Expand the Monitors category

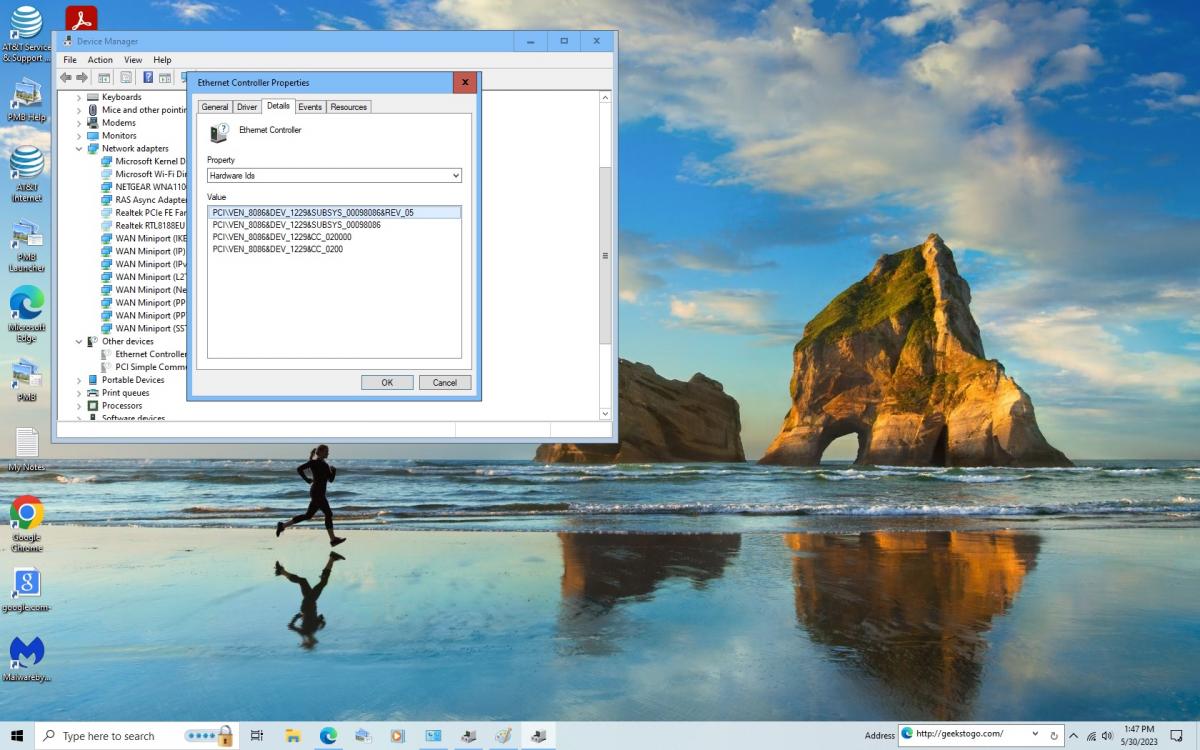pos(79,136)
